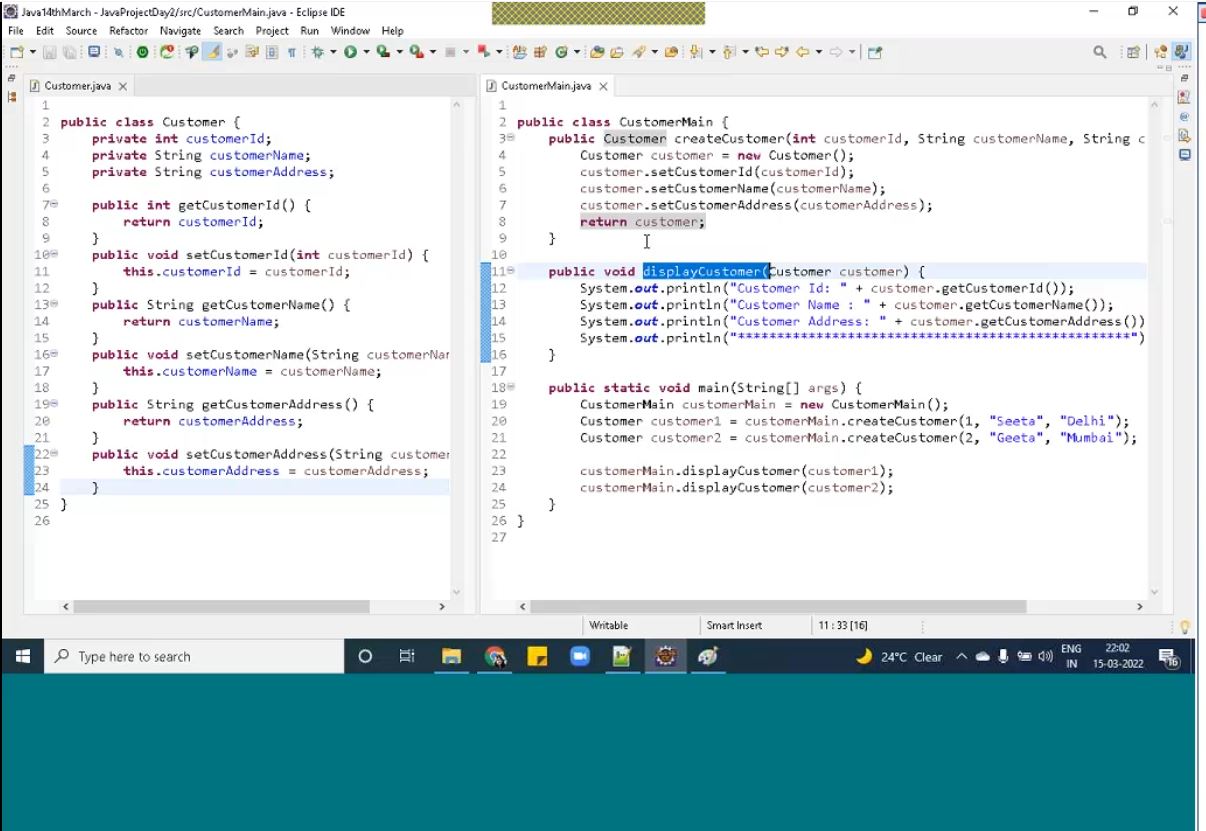
Task: Switch to the Java perspective icon
Action: point(1181,52)
